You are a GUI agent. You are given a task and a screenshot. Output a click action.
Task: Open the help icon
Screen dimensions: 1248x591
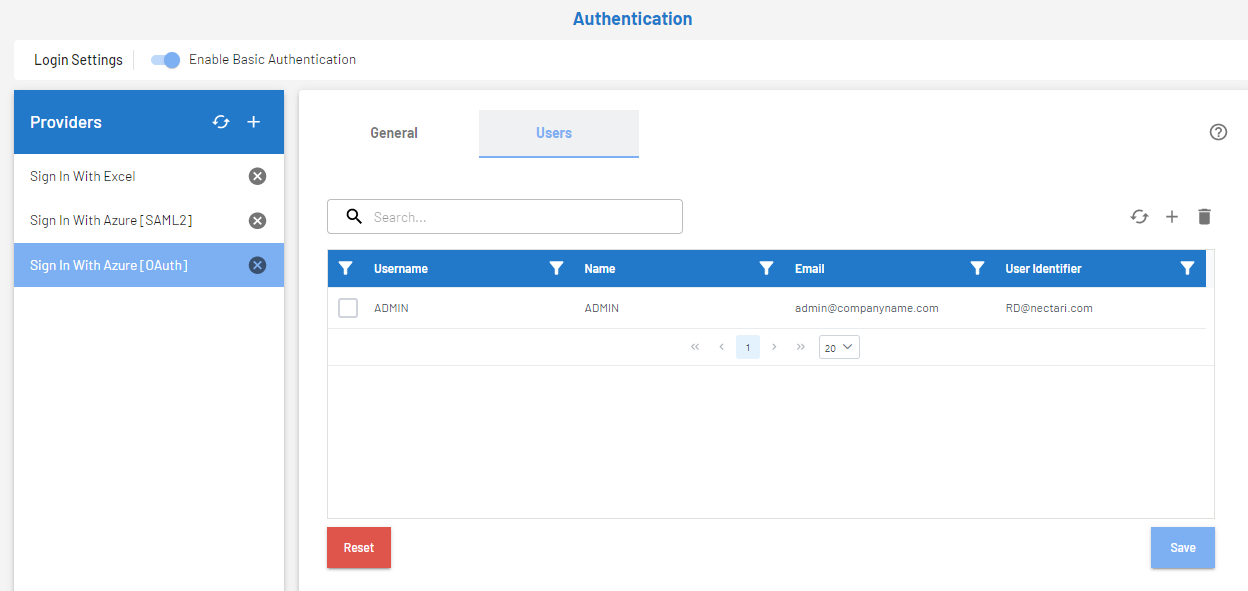click(x=1218, y=132)
